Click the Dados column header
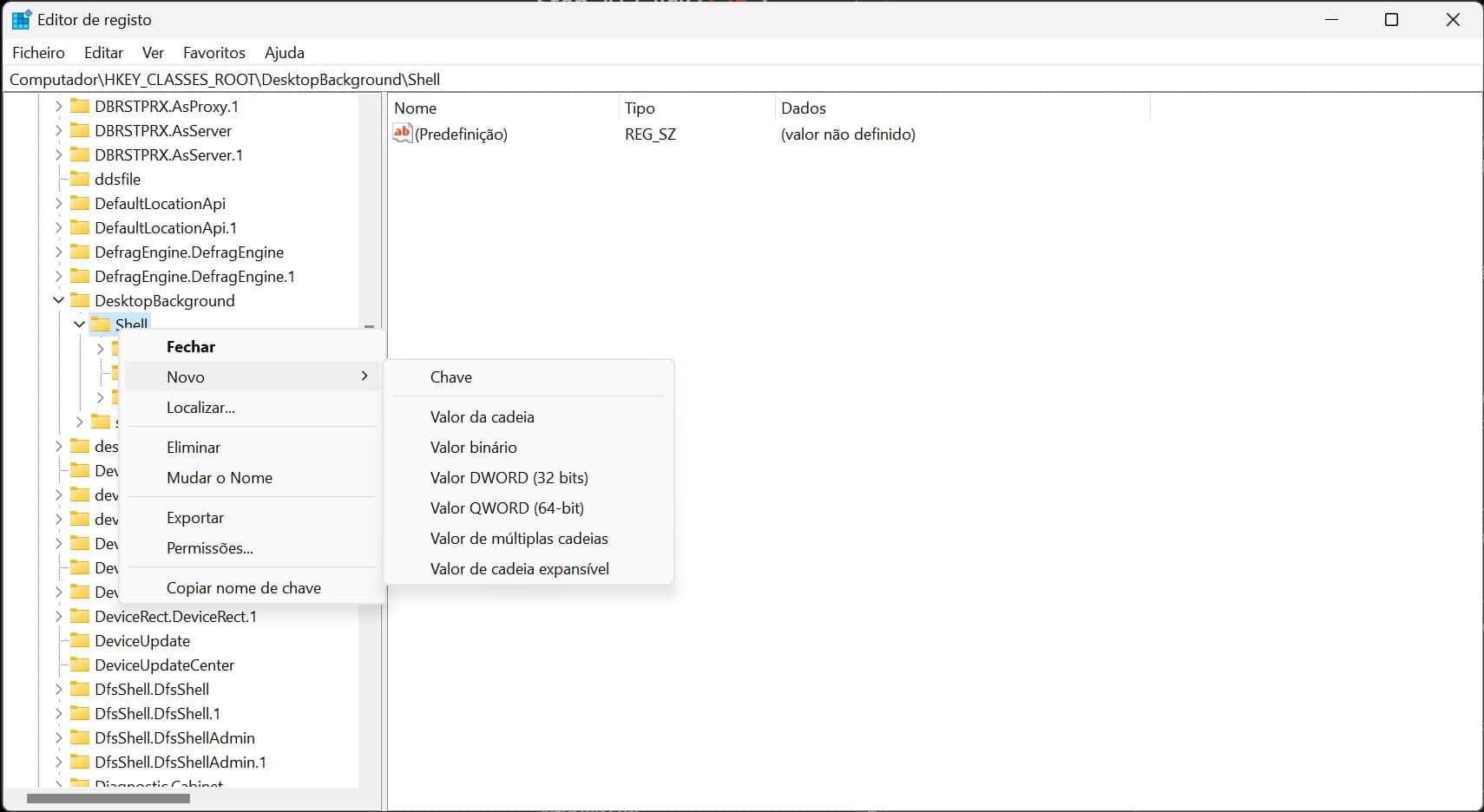Screen dimensions: 1484x812 click(804, 108)
